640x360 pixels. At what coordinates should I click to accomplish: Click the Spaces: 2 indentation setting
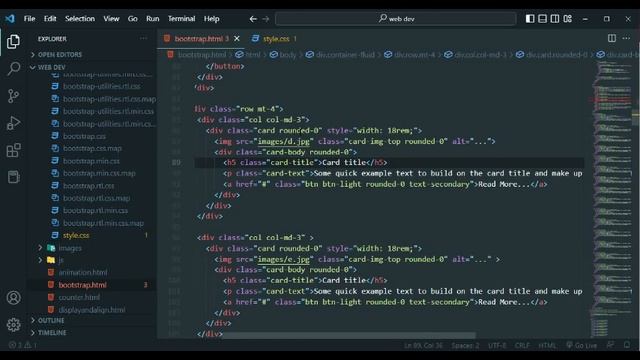click(x=465, y=346)
